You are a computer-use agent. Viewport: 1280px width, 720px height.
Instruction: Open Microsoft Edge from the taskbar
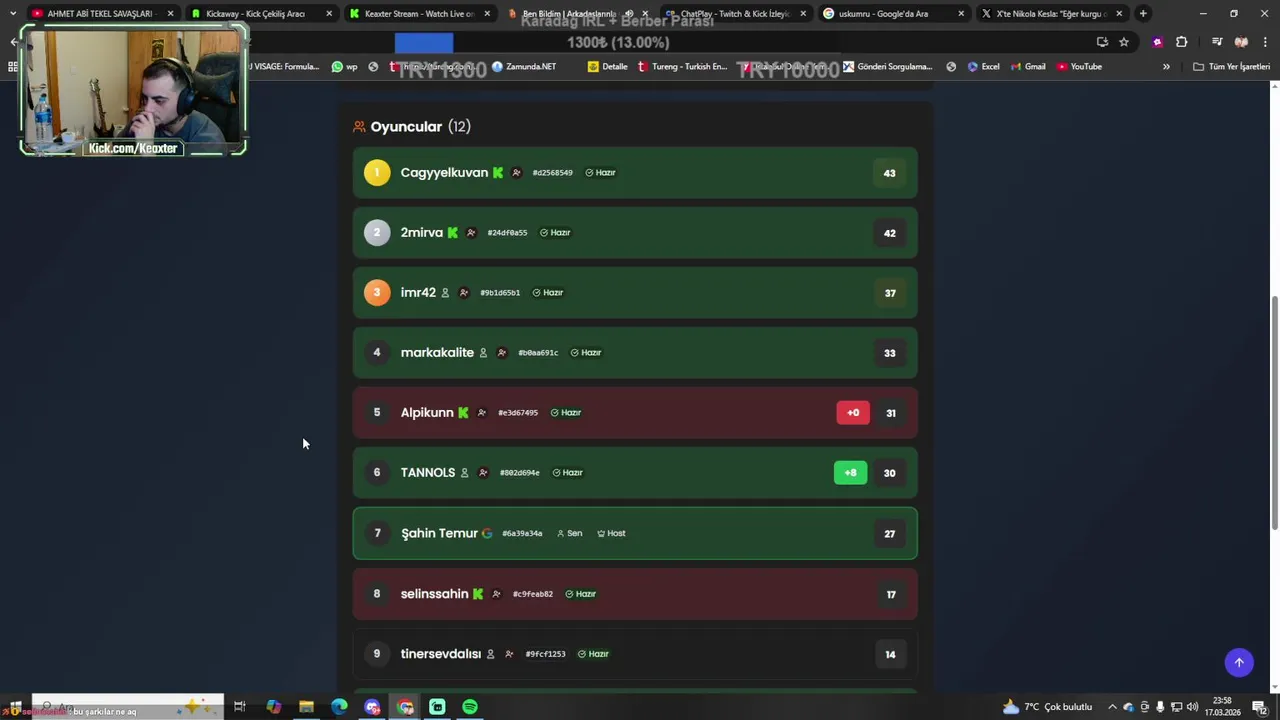tap(339, 707)
